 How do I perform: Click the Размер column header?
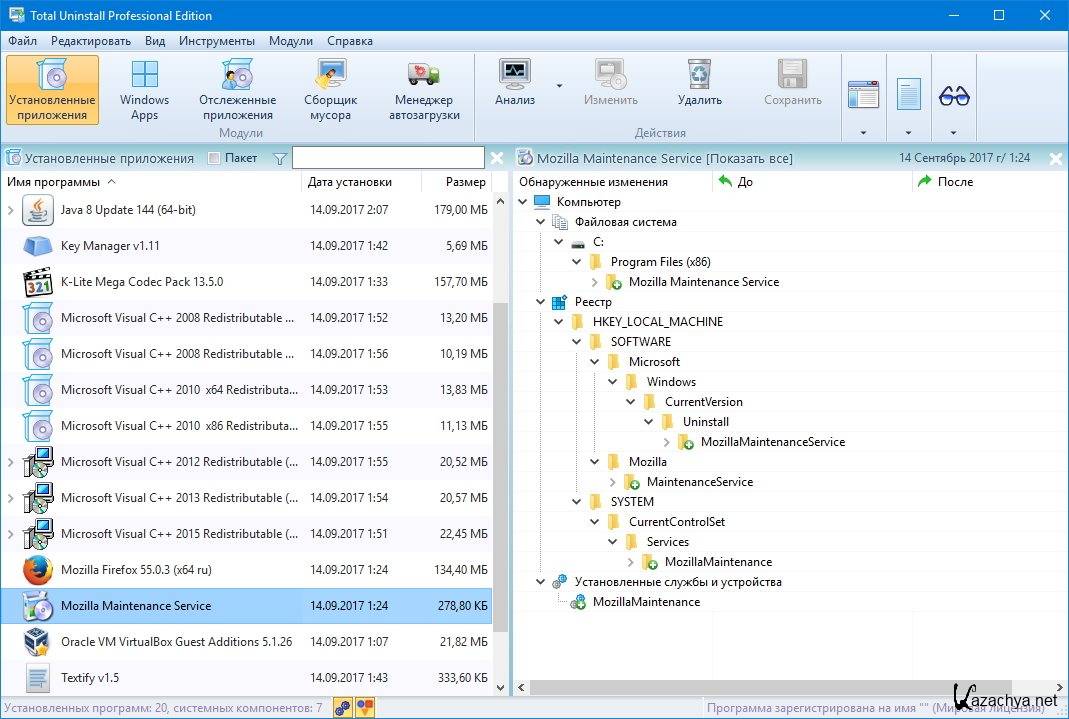tap(466, 182)
